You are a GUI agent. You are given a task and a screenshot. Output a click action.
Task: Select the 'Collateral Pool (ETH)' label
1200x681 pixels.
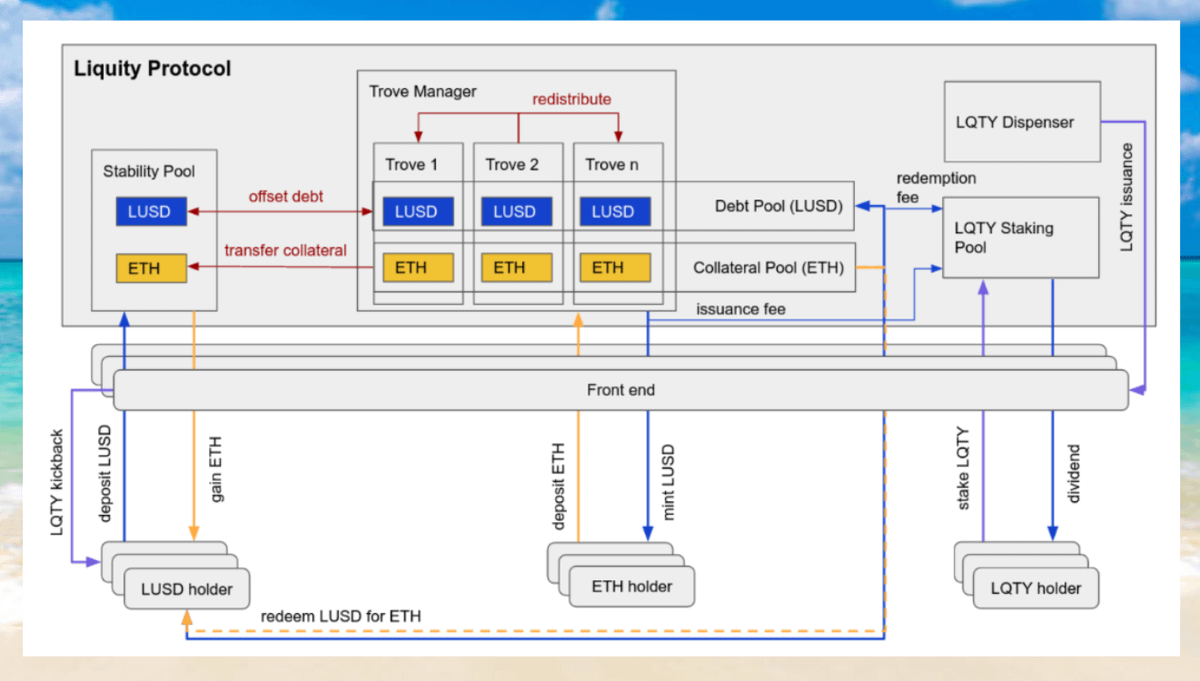click(768, 268)
